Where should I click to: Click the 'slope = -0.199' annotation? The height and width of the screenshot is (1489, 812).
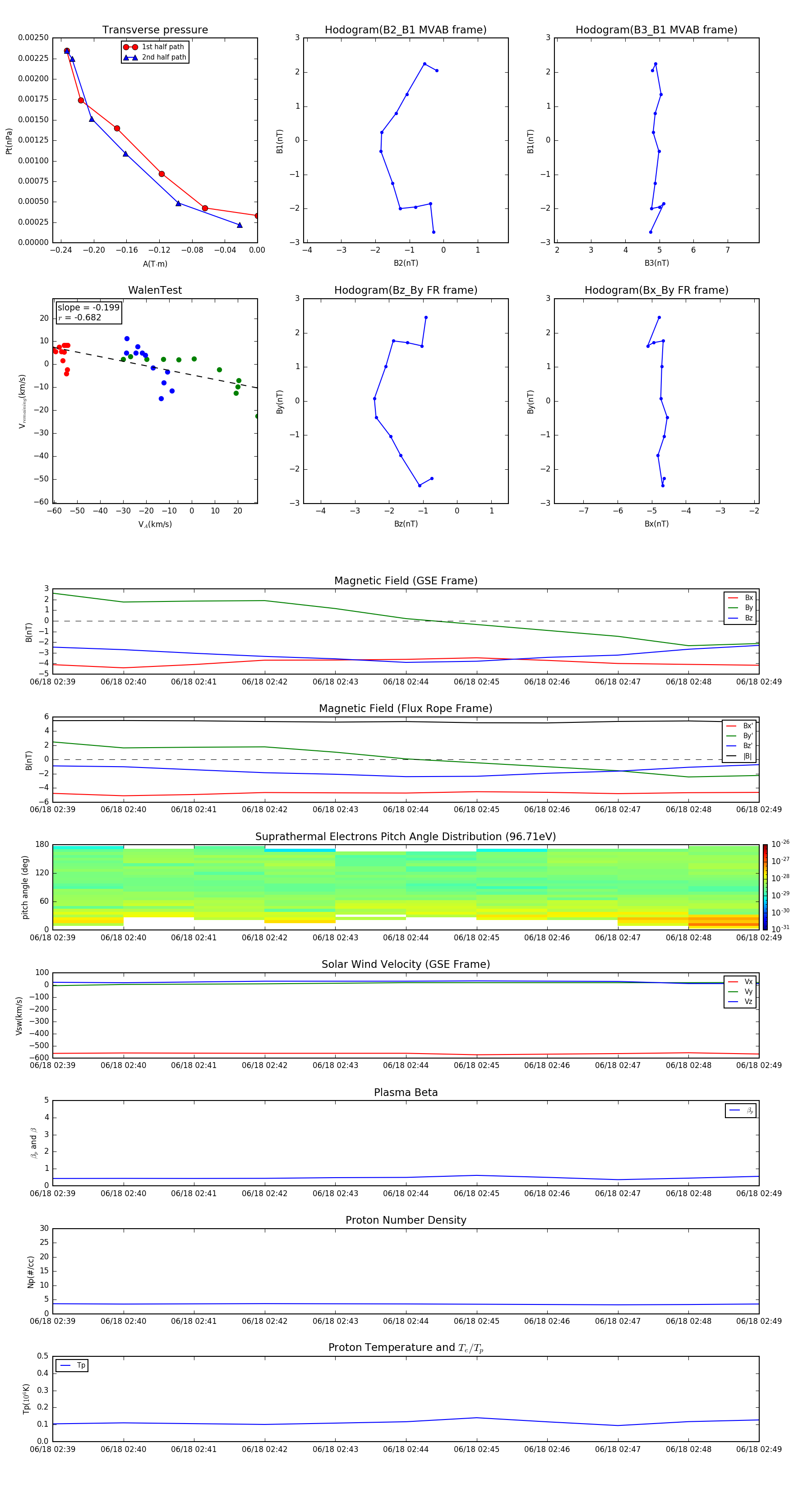tap(88, 308)
